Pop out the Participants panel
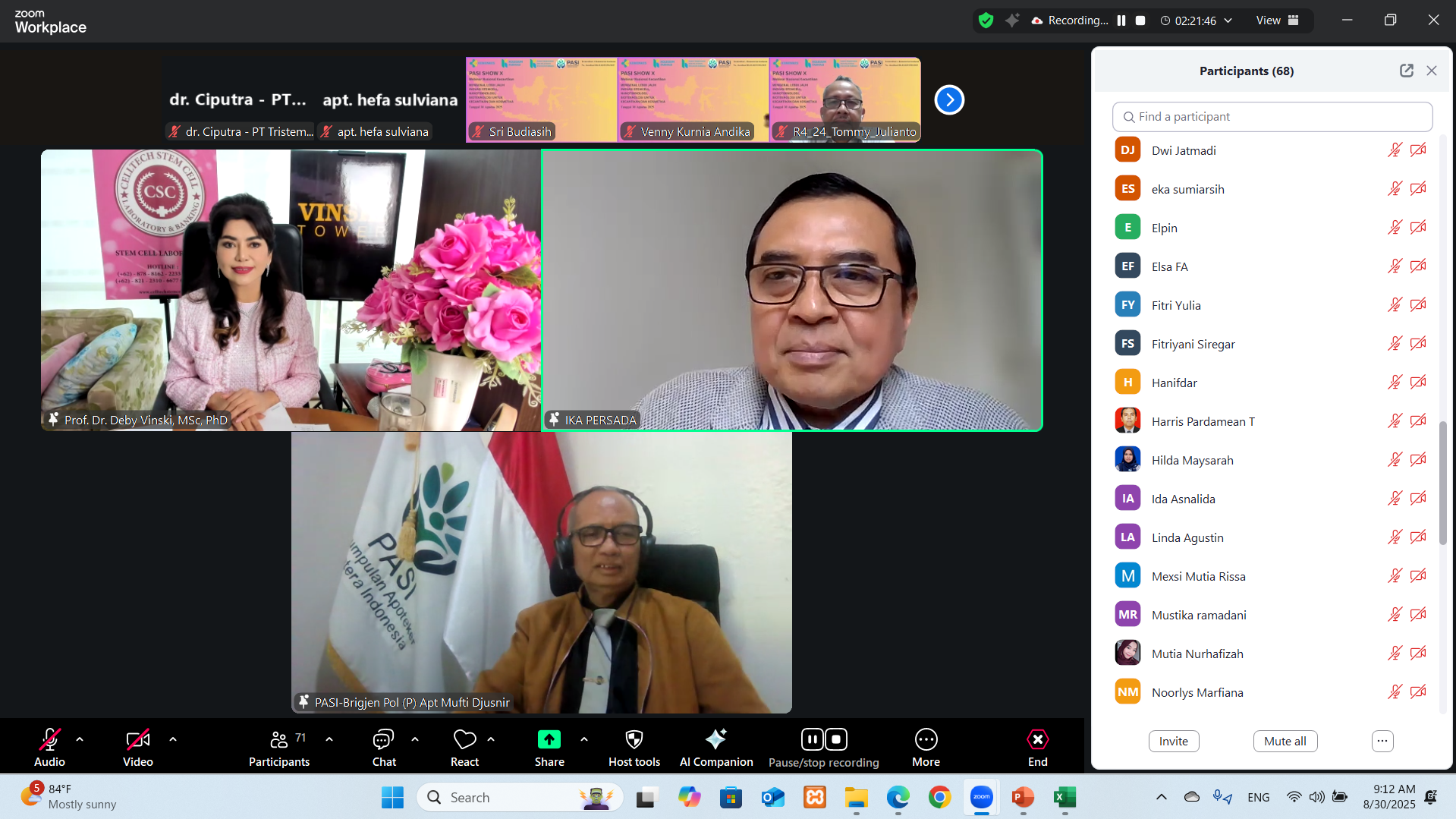The height and width of the screenshot is (819, 1456). coord(1406,71)
